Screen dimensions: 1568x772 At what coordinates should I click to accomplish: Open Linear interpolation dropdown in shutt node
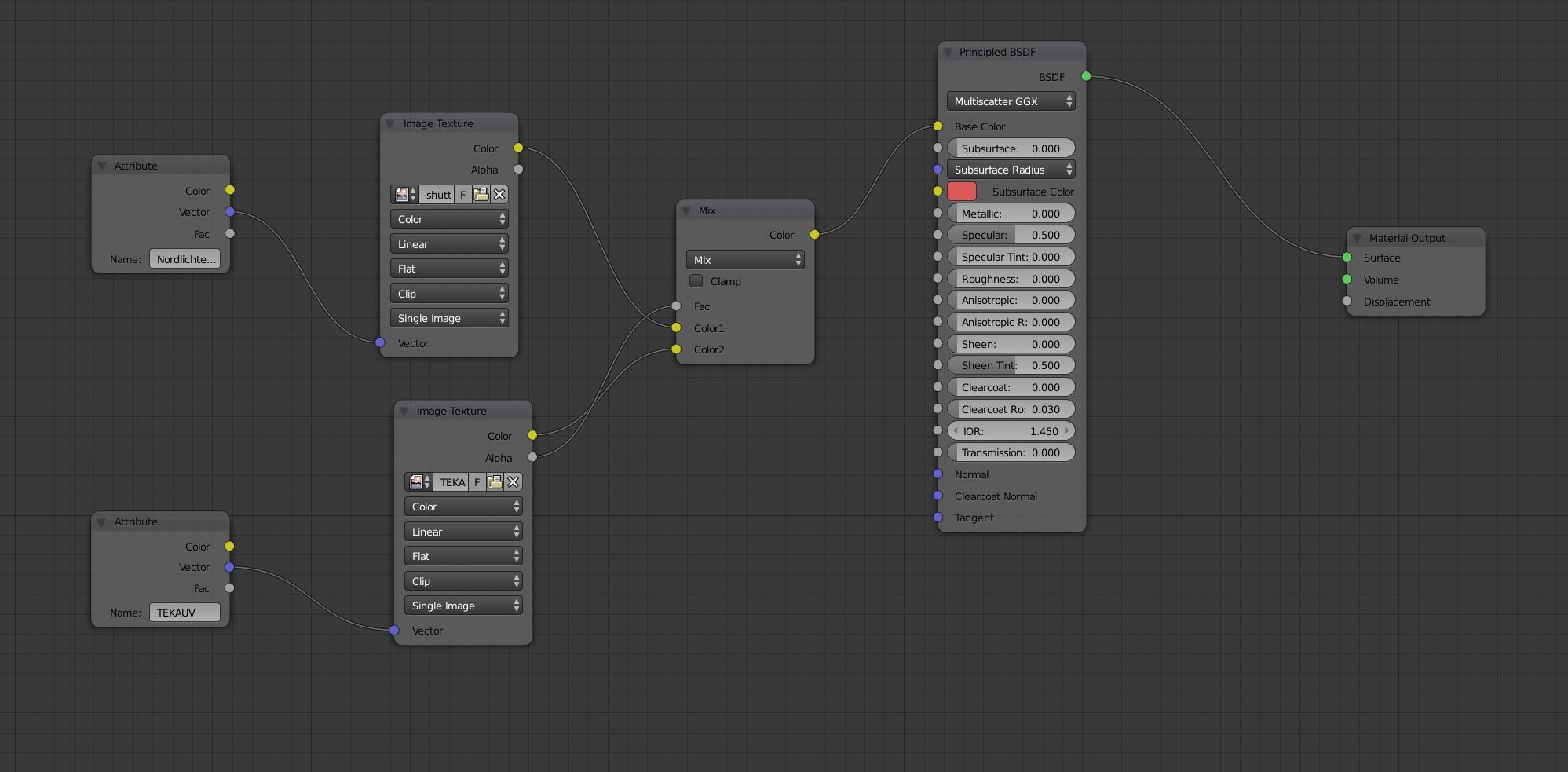449,244
